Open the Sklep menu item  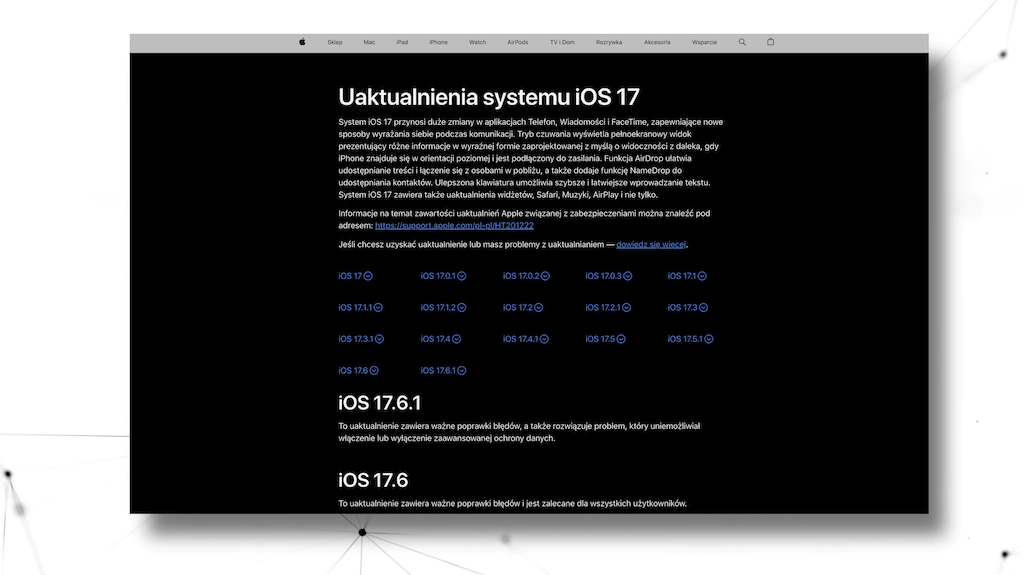pyautogui.click(x=334, y=42)
